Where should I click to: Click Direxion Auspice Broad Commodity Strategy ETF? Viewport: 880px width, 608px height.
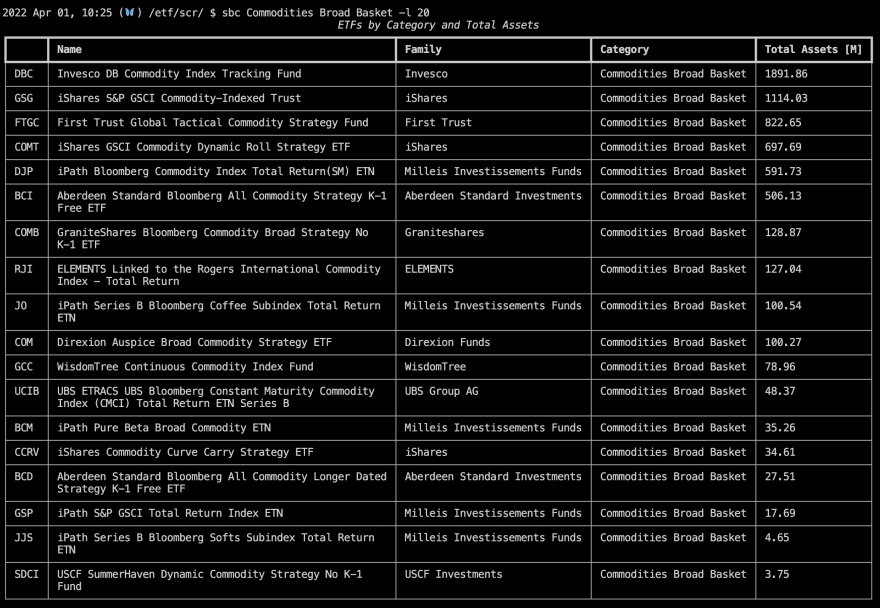tap(194, 342)
